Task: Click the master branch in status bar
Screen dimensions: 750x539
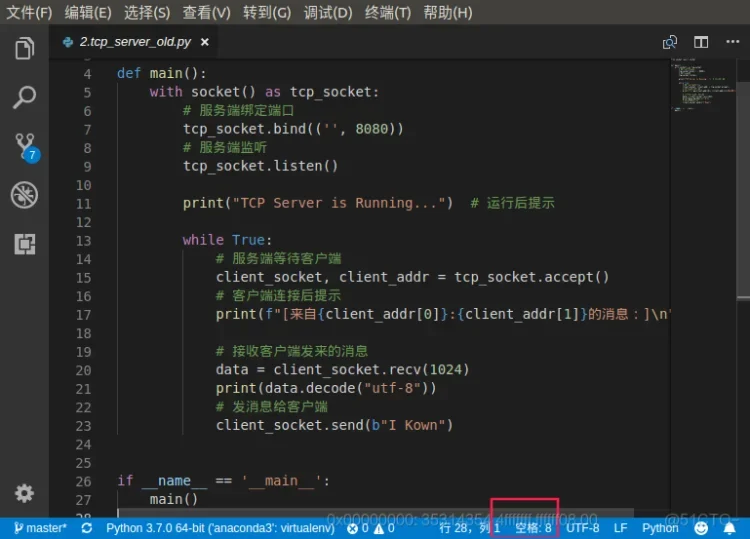Action: coord(40,528)
